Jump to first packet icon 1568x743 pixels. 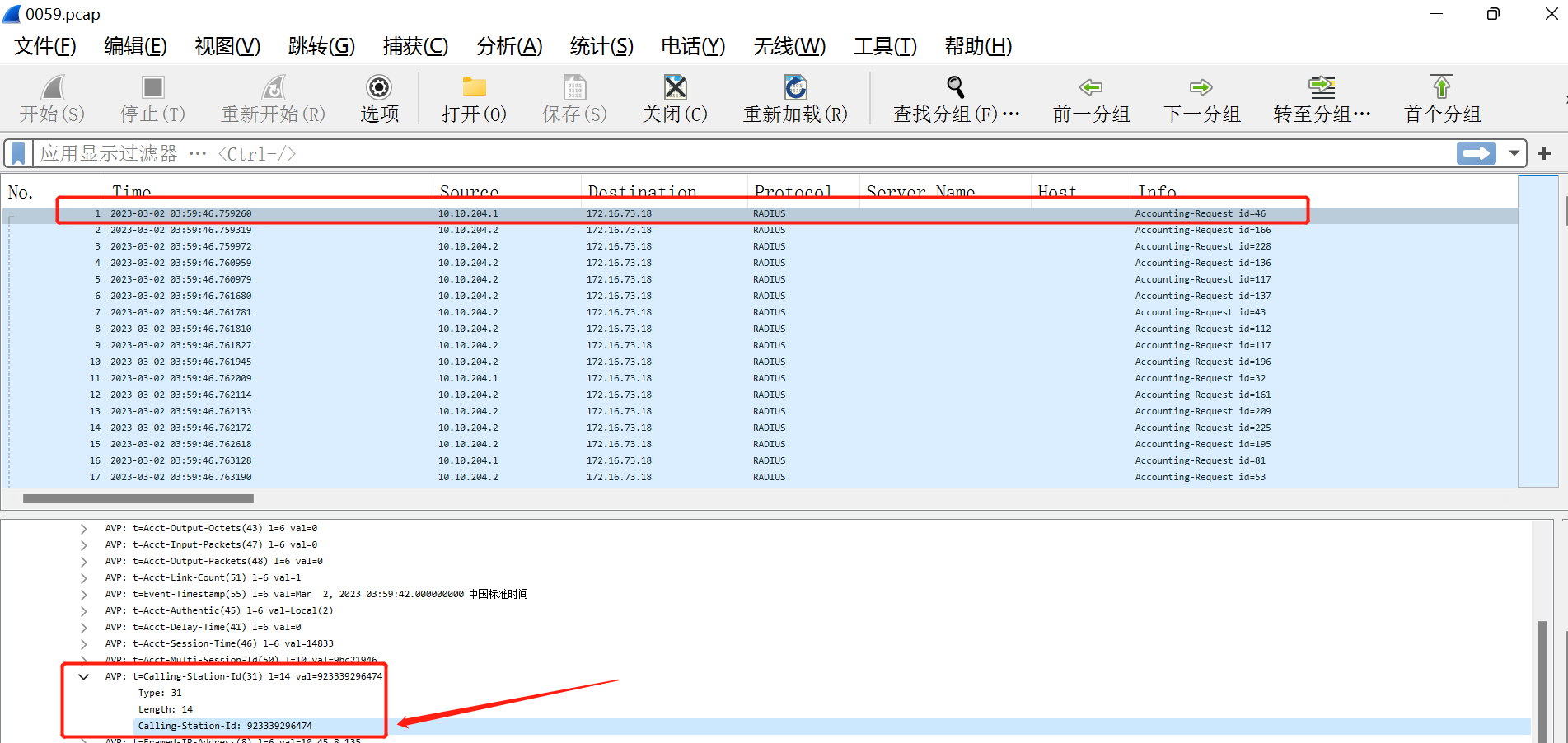[x=1442, y=88]
